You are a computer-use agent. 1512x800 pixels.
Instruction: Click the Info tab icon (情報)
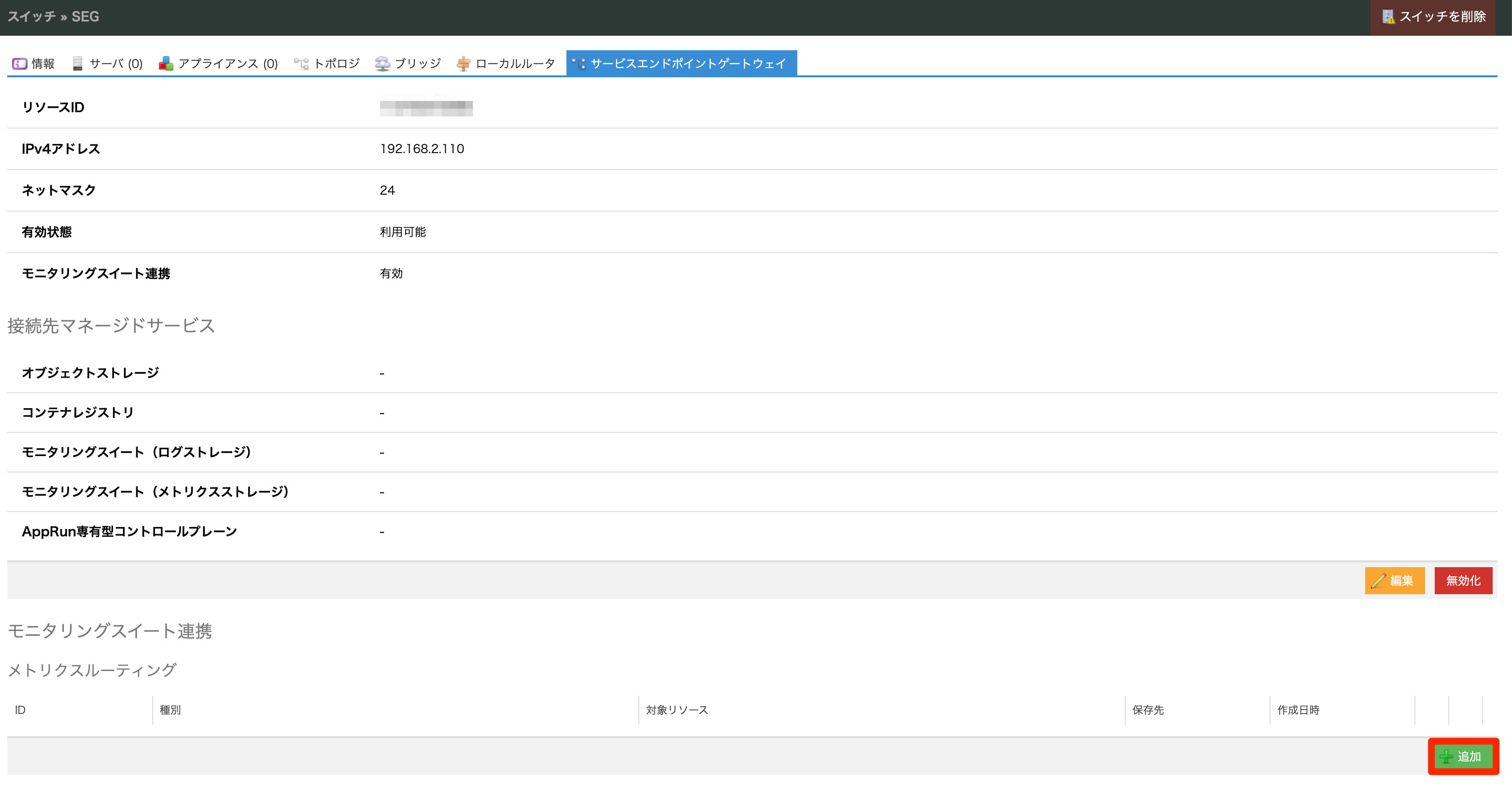[x=19, y=63]
